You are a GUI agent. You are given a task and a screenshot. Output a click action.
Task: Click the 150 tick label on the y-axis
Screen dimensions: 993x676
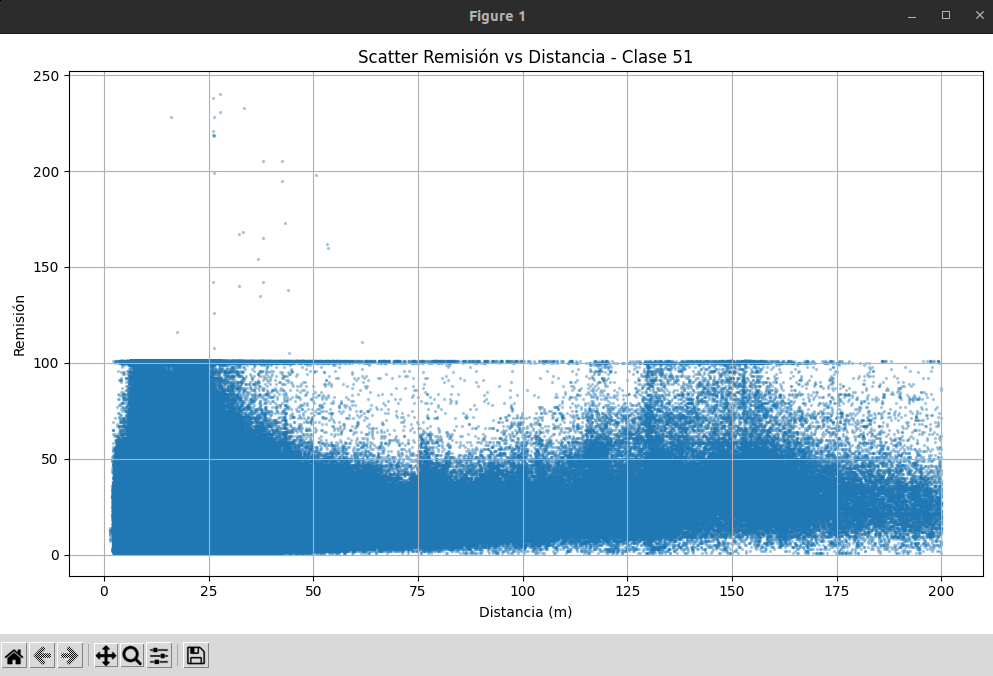point(46,267)
